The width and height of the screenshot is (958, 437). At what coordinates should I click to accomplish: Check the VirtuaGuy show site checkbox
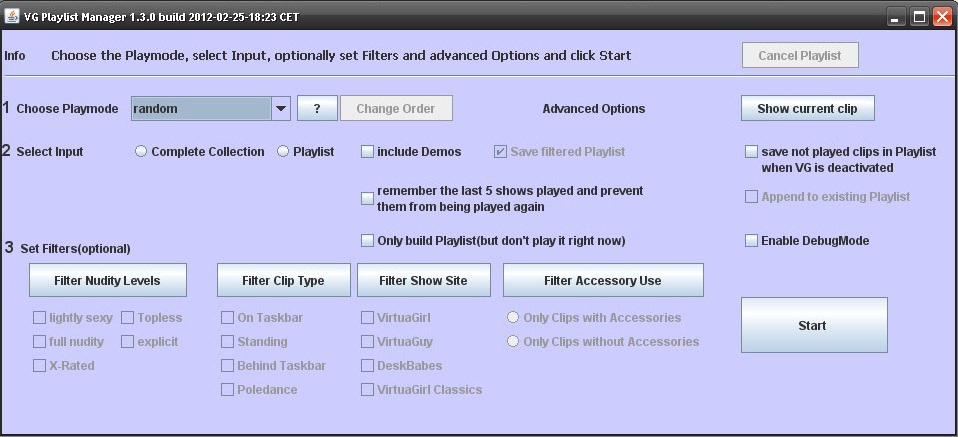click(367, 342)
